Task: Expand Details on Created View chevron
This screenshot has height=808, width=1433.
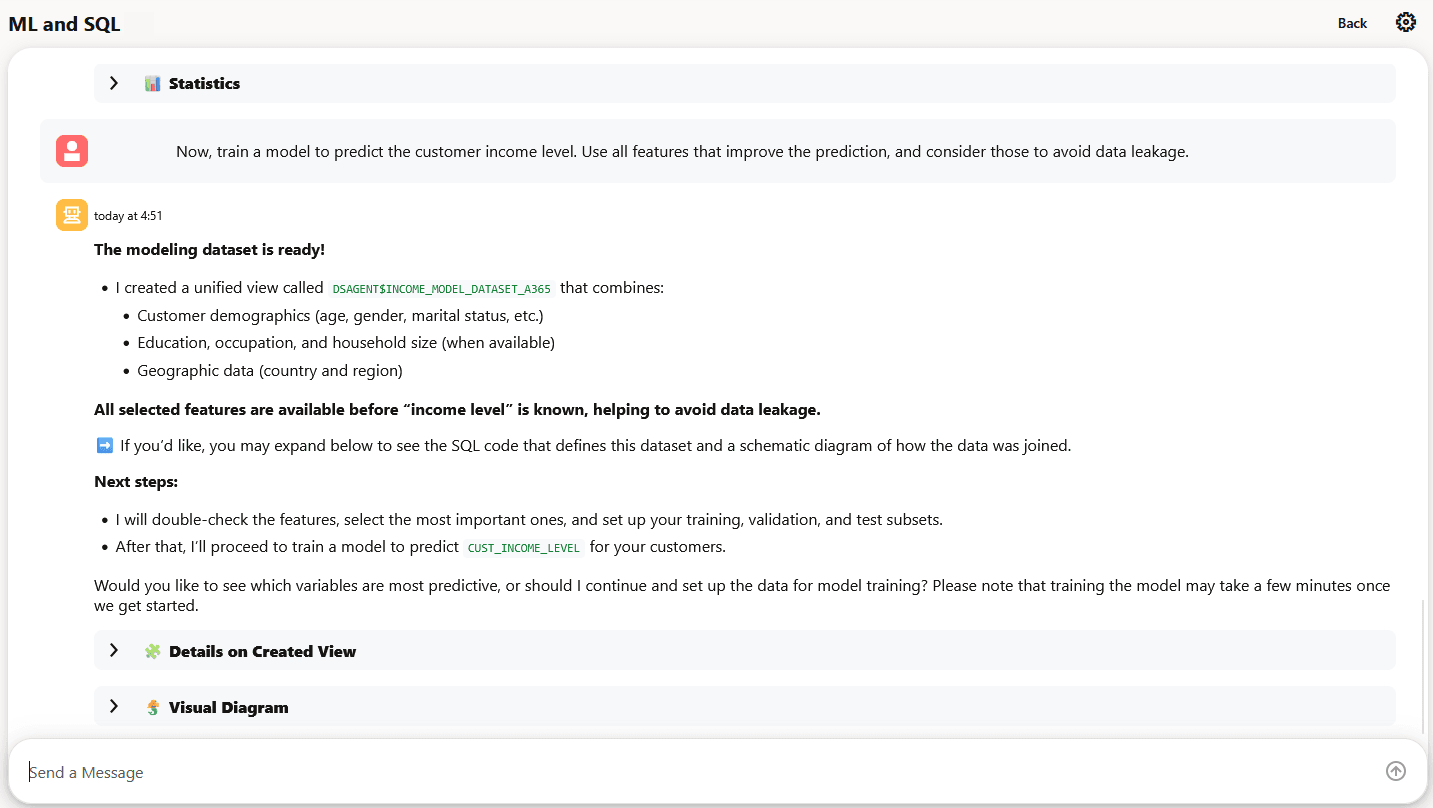Action: (114, 651)
